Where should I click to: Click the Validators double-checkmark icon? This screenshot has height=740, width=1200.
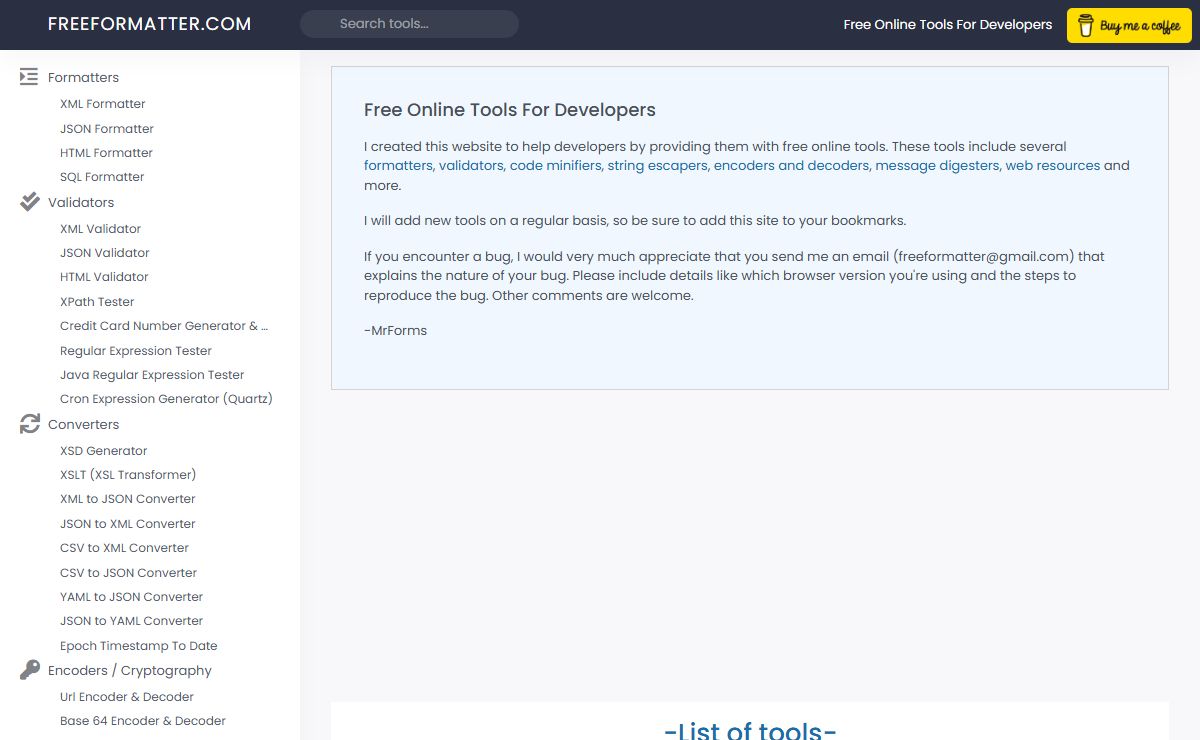30,202
